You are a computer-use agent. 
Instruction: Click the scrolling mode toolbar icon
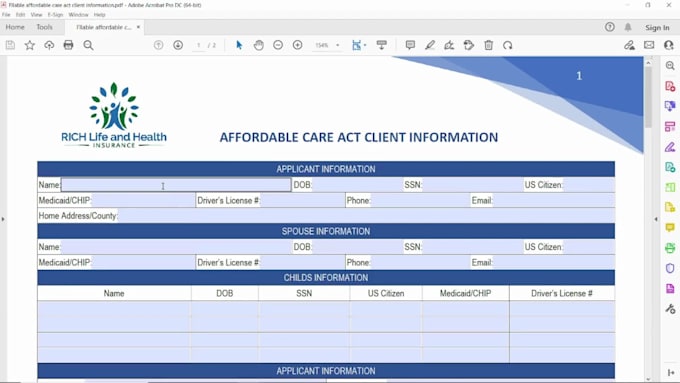click(x=382, y=45)
